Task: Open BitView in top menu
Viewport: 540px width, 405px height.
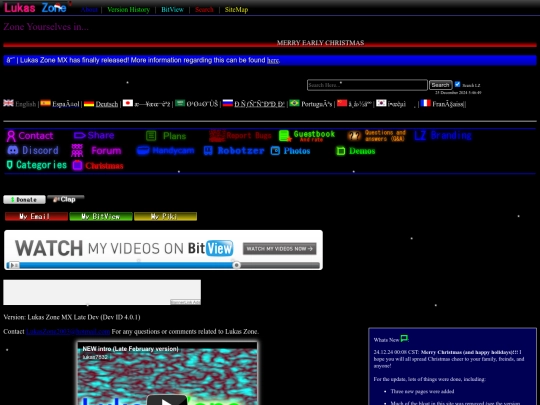Action: (x=173, y=10)
